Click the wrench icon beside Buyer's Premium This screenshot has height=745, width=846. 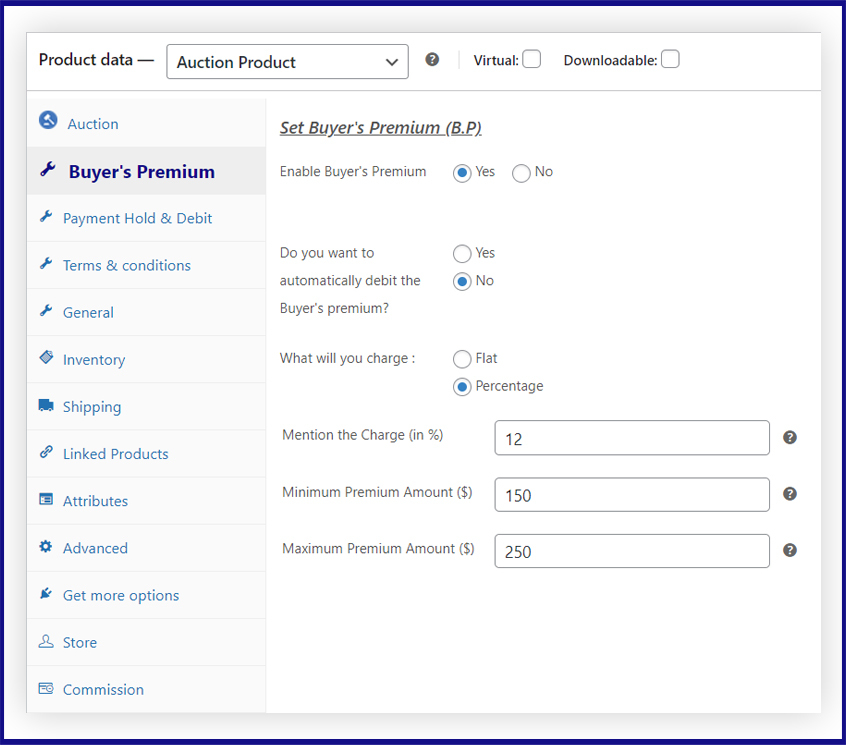coord(48,169)
